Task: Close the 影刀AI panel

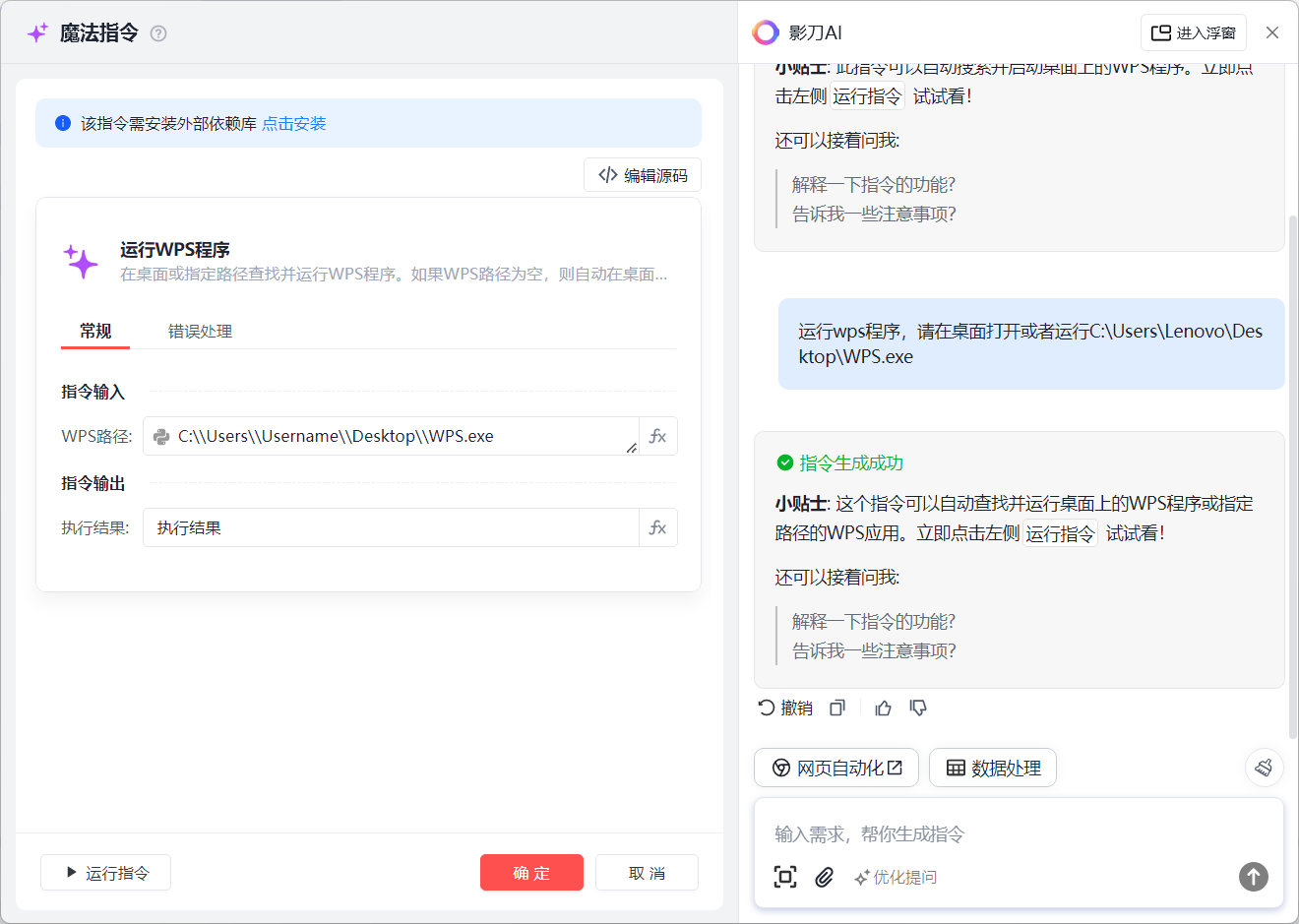Action: (x=1272, y=32)
